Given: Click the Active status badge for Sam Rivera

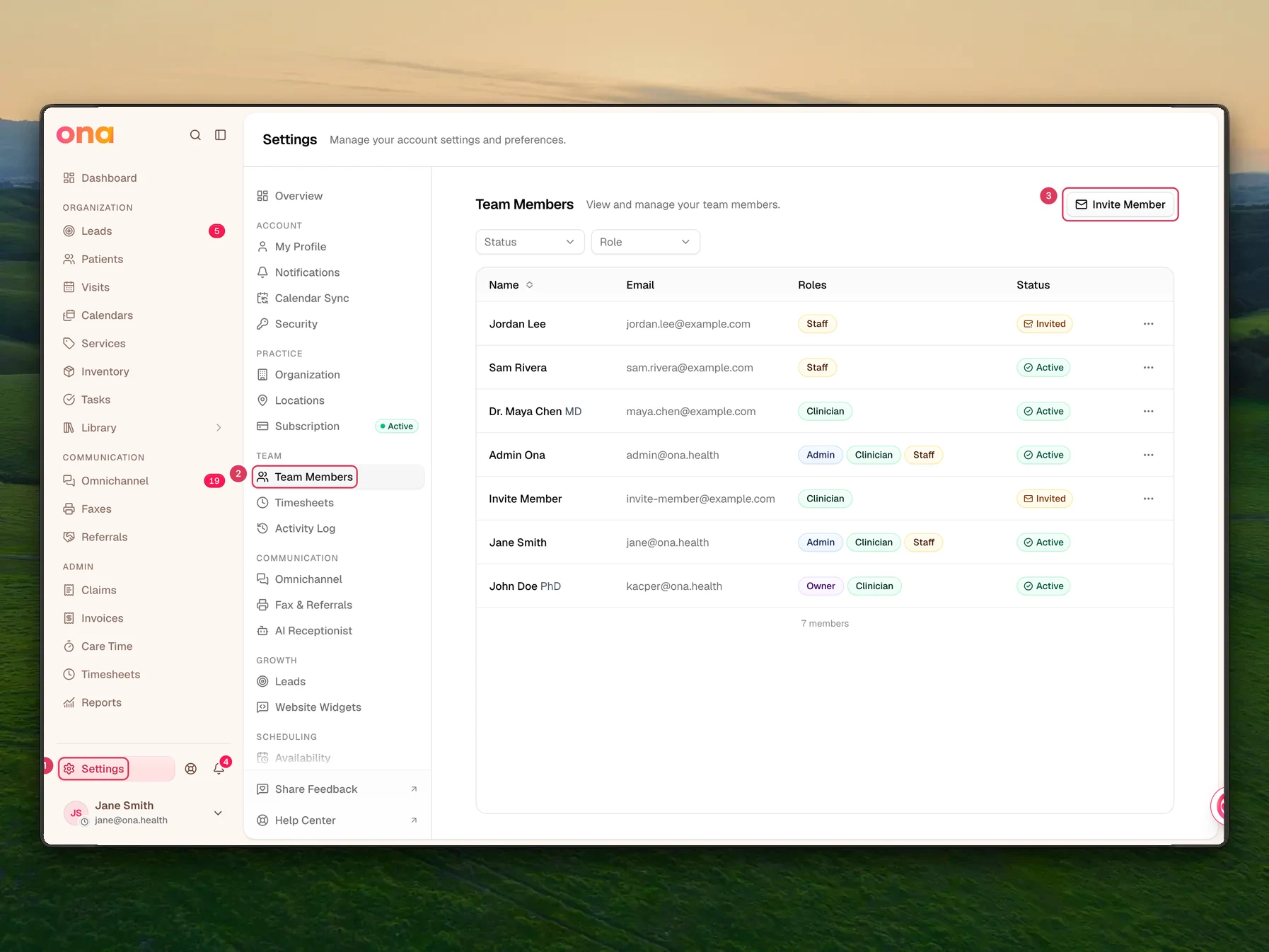Looking at the screenshot, I should tap(1043, 368).
